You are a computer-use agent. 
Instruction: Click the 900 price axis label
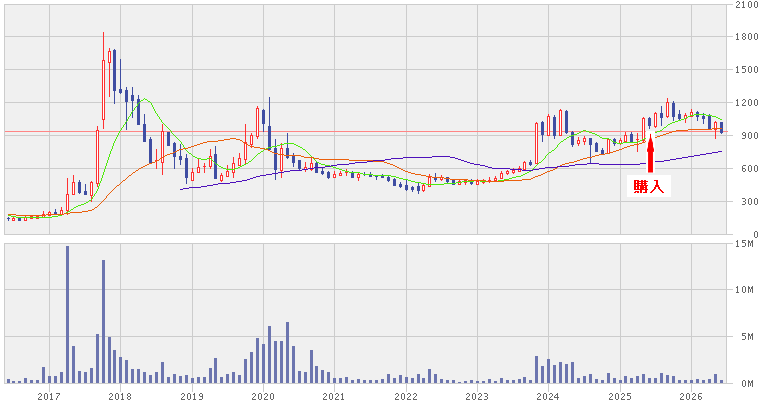(749, 136)
